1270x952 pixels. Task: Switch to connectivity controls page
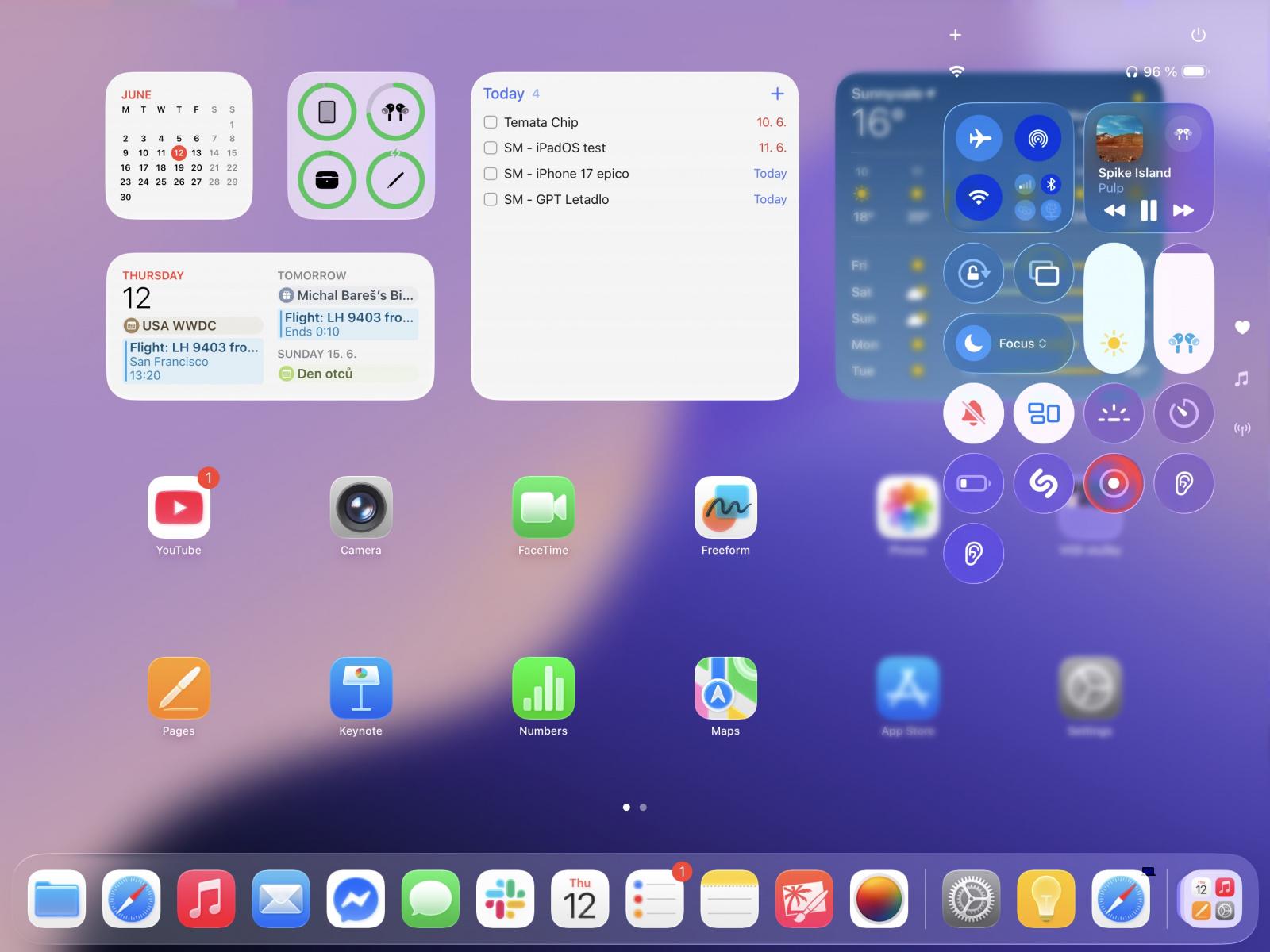pyautogui.click(x=1242, y=429)
